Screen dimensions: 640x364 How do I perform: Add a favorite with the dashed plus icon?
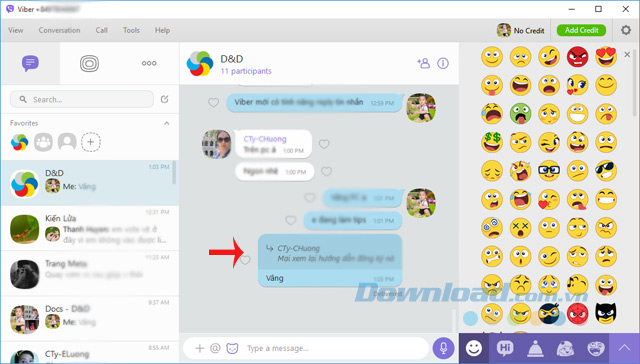91,142
